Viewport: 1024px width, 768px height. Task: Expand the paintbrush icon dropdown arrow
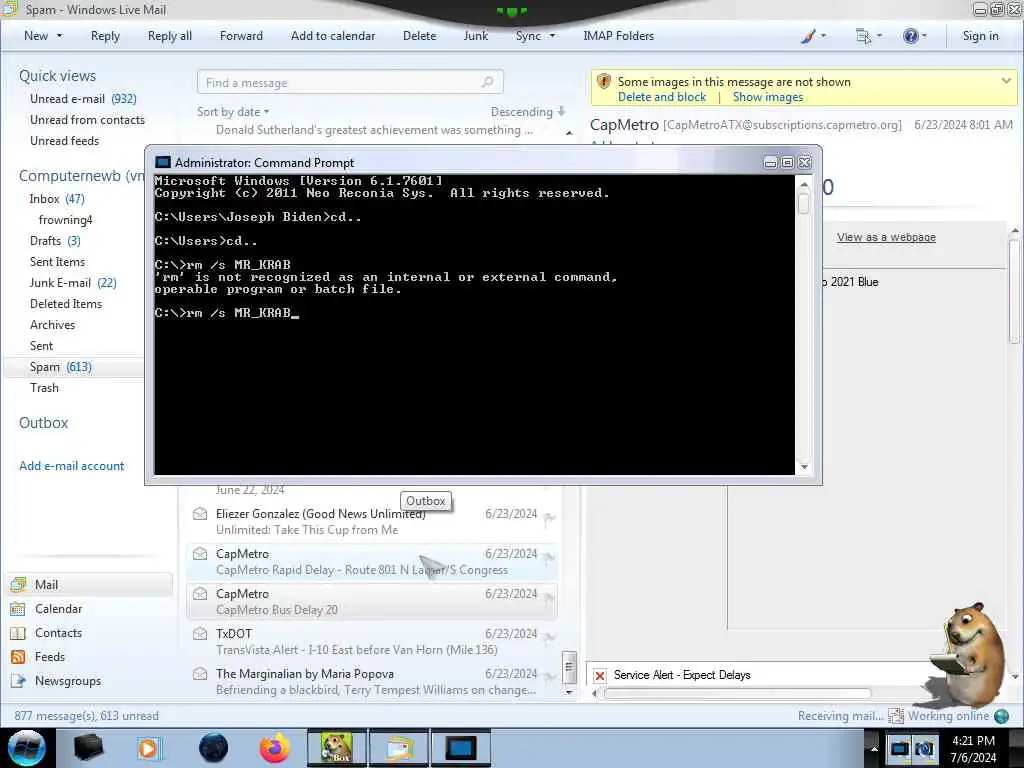pos(823,36)
